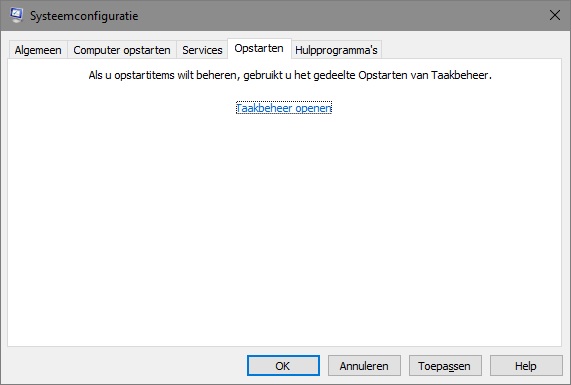The height and width of the screenshot is (385, 571).
Task: Dismiss the dialog using Annuleren
Action: (364, 365)
